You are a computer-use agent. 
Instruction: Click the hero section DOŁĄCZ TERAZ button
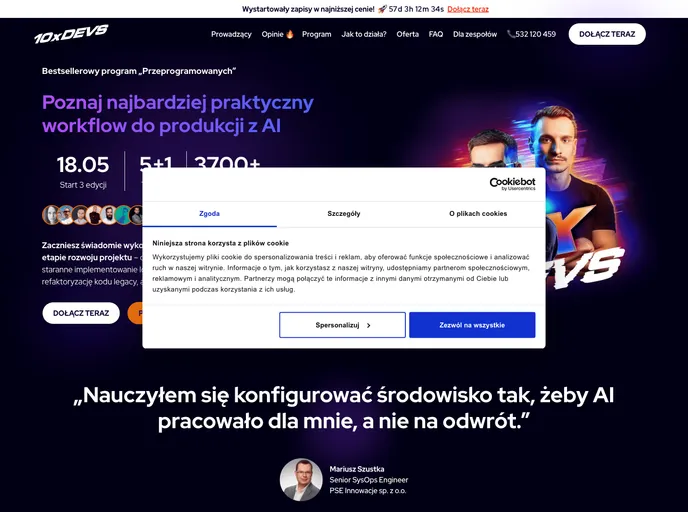(x=81, y=313)
